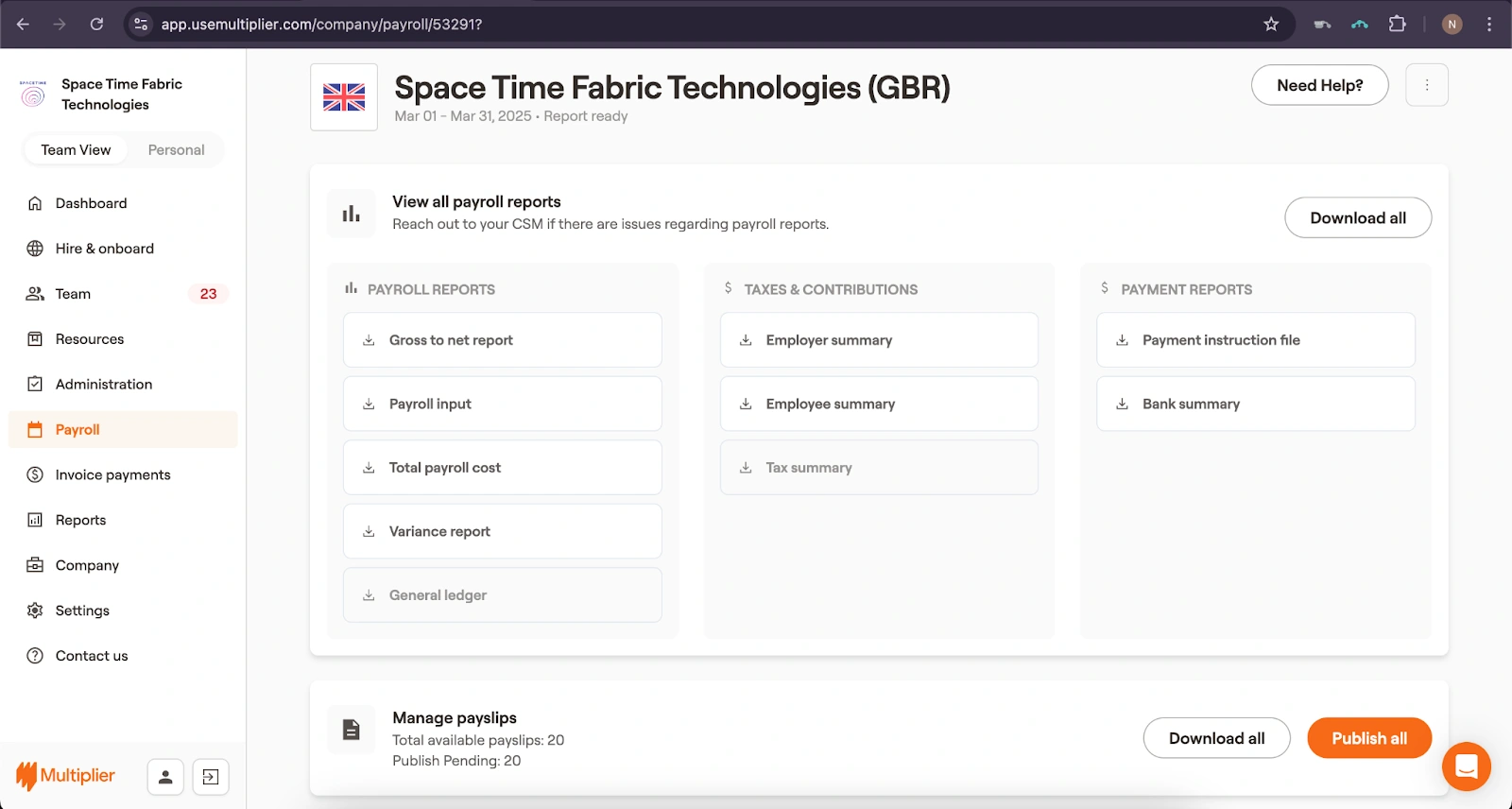Bookmark this page with the star icon

pyautogui.click(x=1271, y=25)
